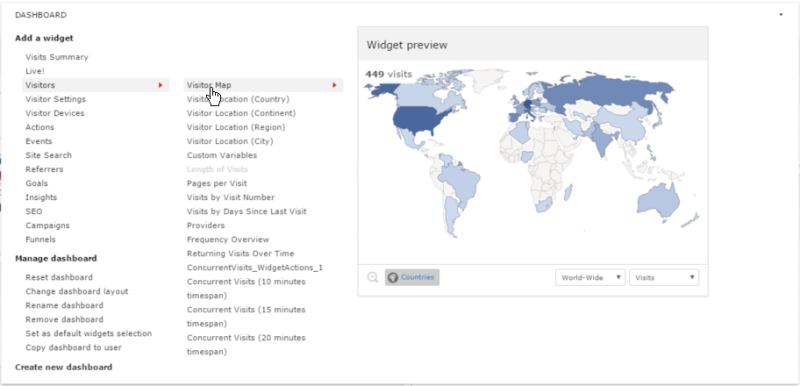Image resolution: width=800 pixels, height=386 pixels.
Task: Click Change dashboard layout
Action: [77, 292]
